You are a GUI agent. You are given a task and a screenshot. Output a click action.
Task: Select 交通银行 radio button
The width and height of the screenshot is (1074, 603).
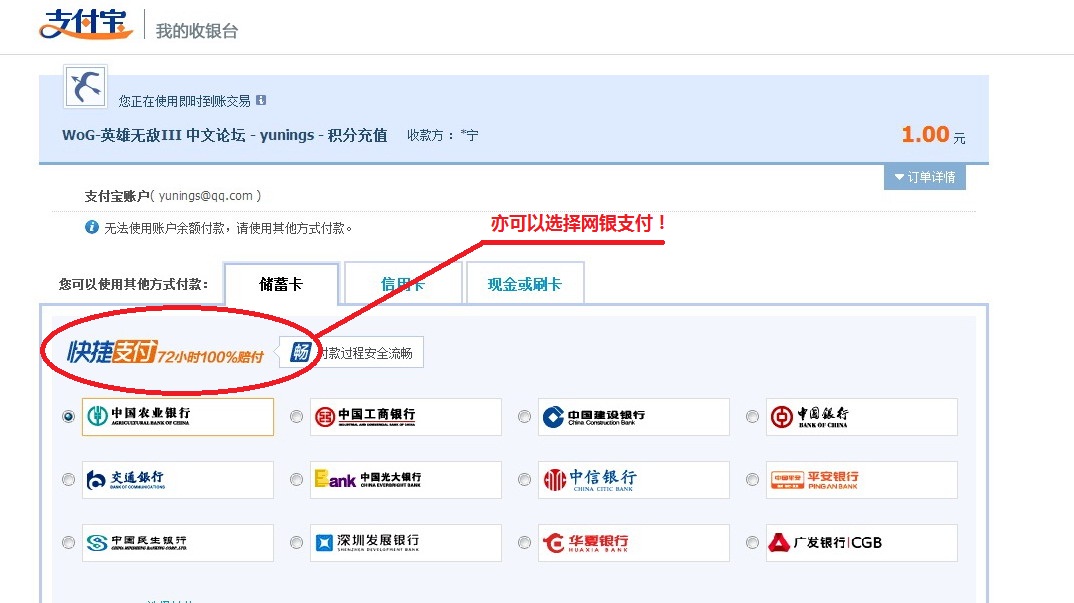coord(68,480)
